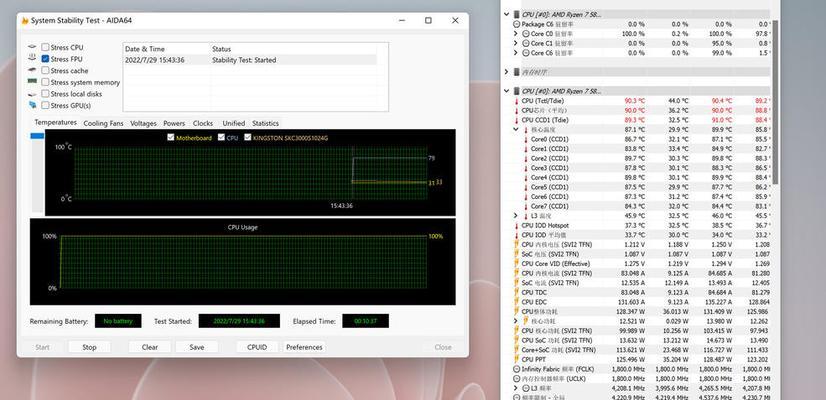The width and height of the screenshot is (826, 400).
Task: Click the circle icon of Package C6 row
Action: pos(516,24)
